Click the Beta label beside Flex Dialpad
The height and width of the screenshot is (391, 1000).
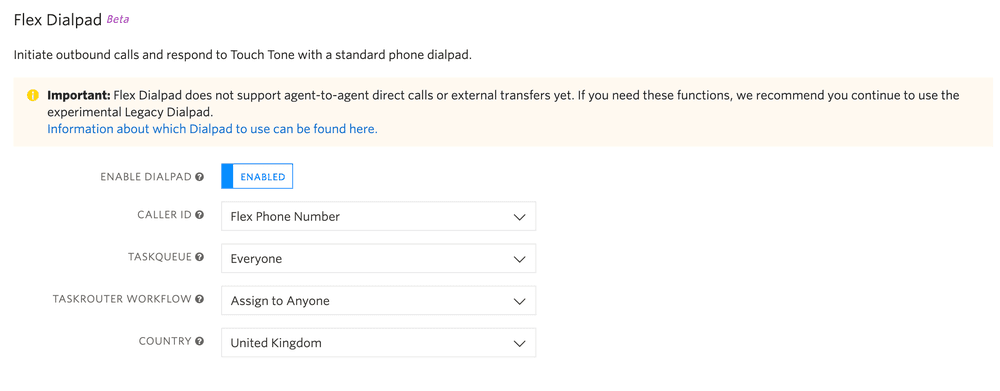[117, 19]
